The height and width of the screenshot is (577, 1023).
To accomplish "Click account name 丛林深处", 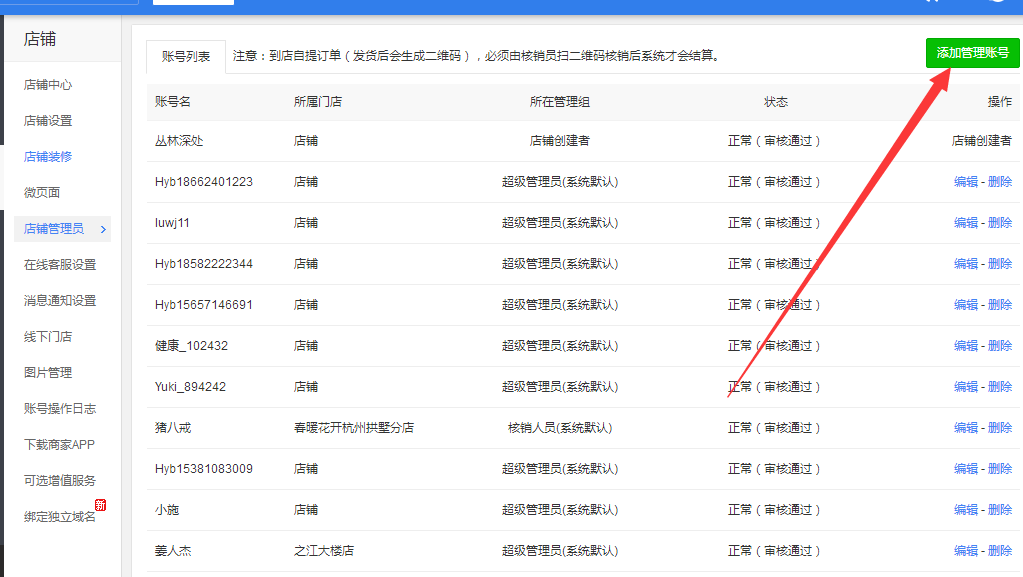I will point(179,141).
